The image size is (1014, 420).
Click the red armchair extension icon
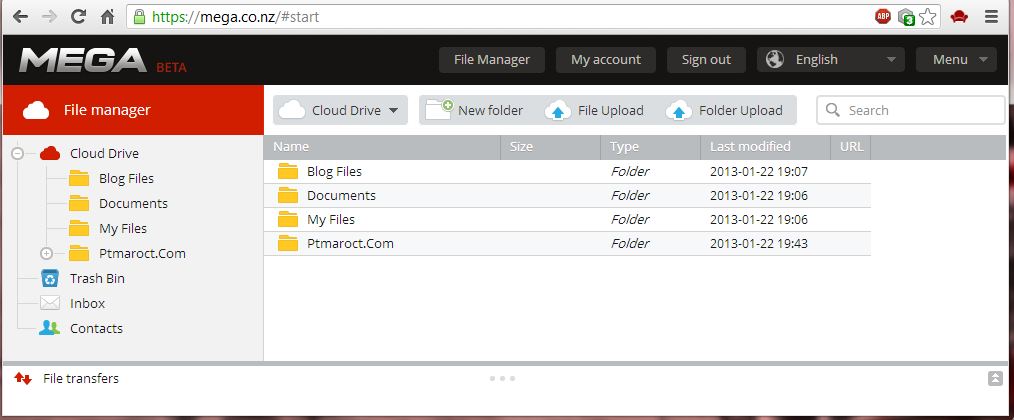[959, 17]
